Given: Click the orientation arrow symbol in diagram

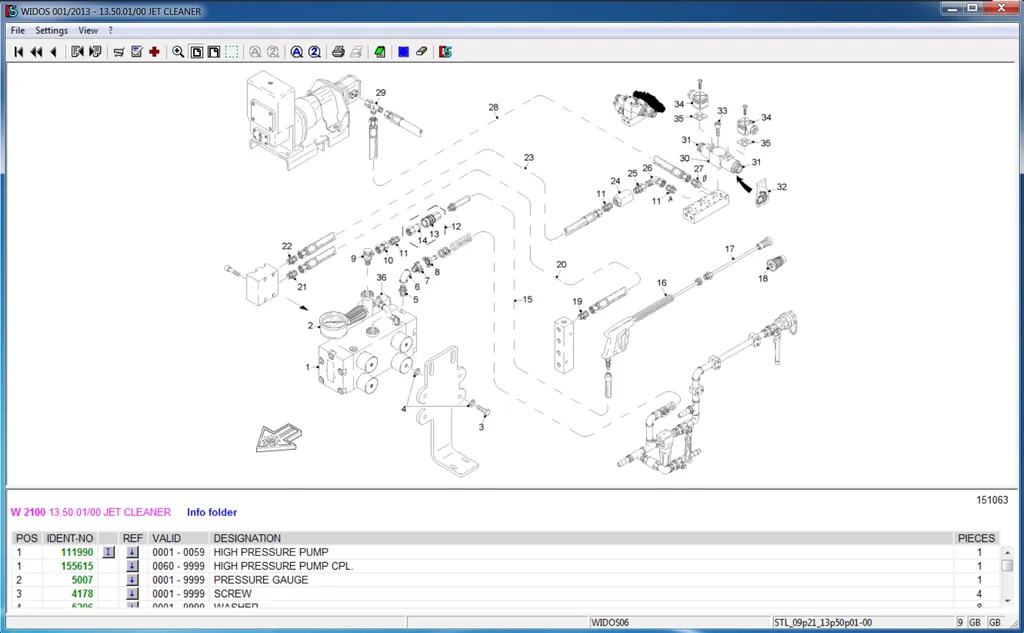Looking at the screenshot, I should (279, 438).
